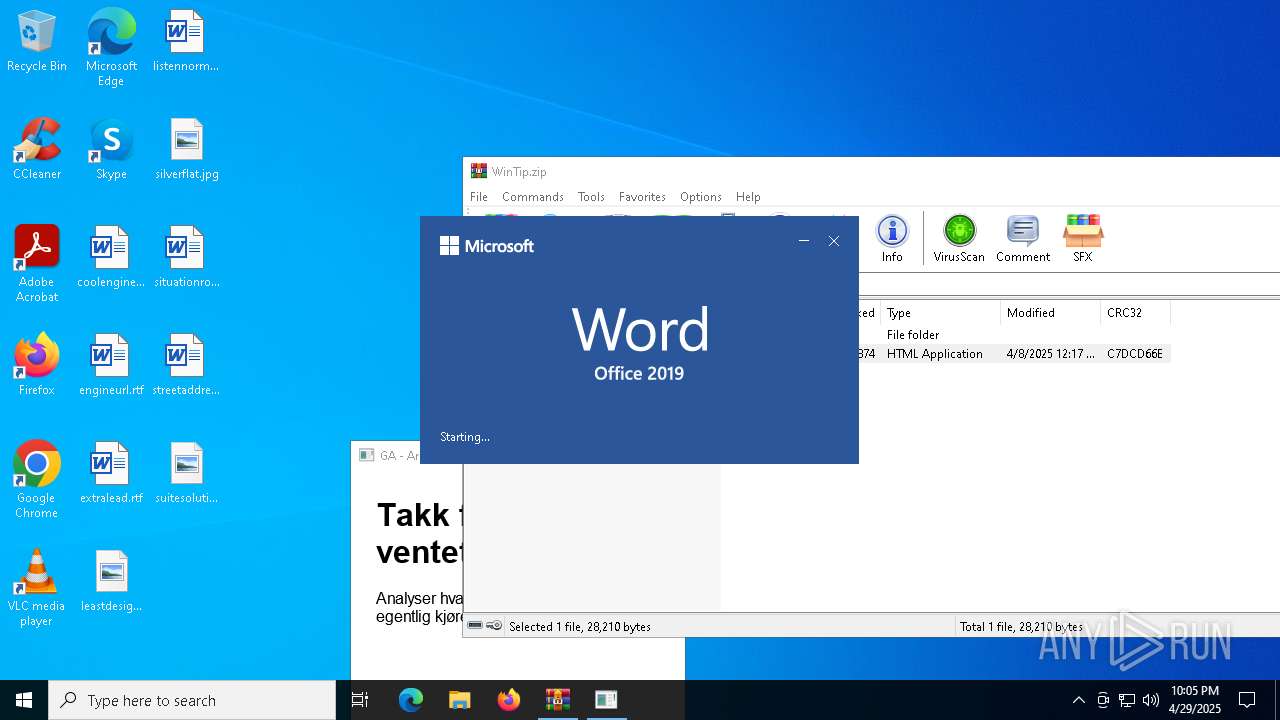Open the Adobe Acrobat desktop shortcut
Screen dimensions: 1280x720
click(37, 264)
